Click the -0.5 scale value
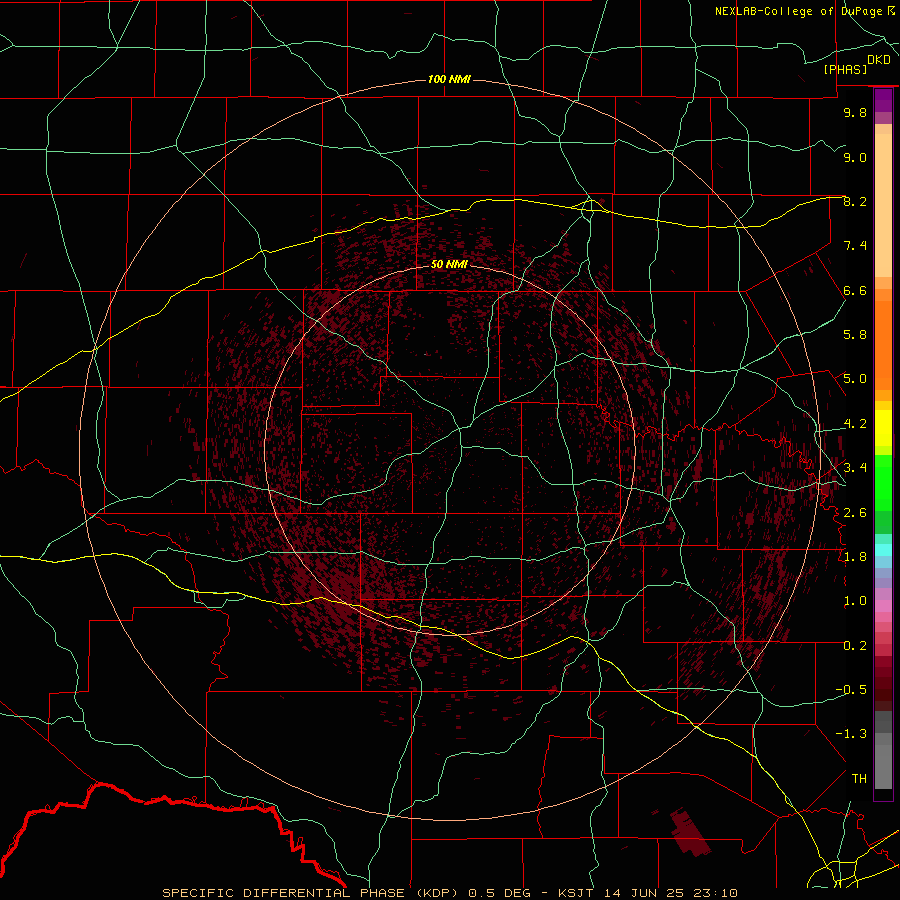Screen dimensions: 900x900 (x=851, y=690)
